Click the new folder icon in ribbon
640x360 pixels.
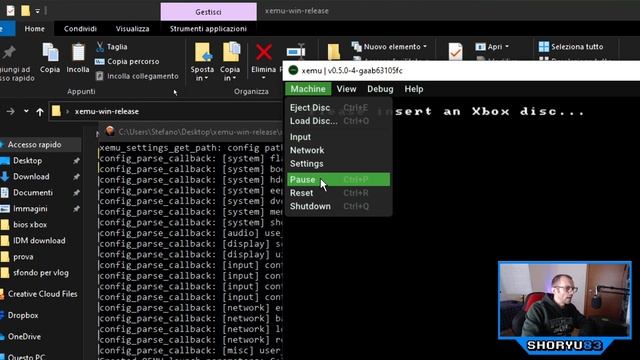pos(333,52)
